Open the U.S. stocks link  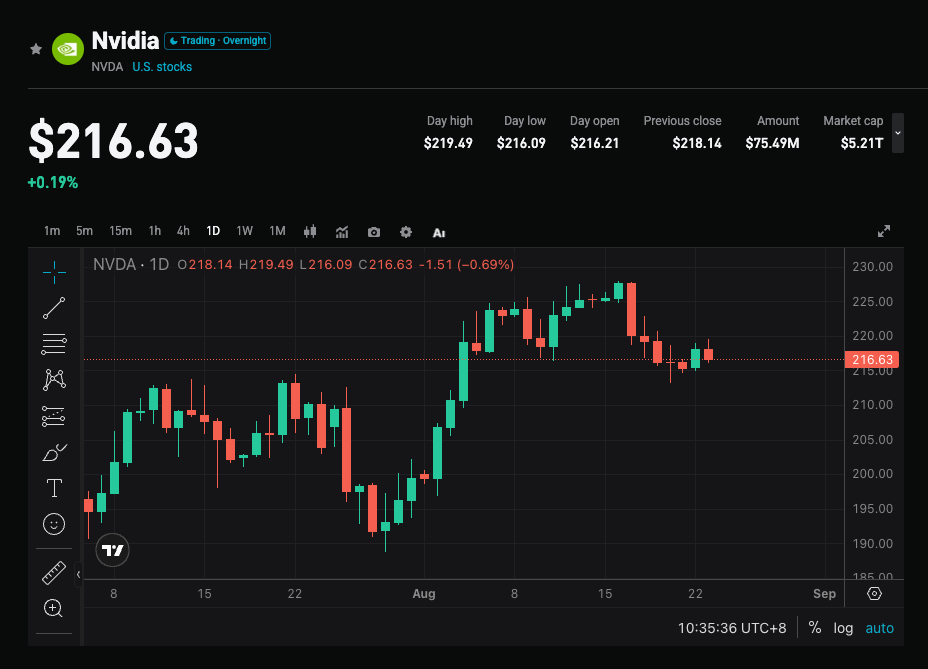[162, 67]
